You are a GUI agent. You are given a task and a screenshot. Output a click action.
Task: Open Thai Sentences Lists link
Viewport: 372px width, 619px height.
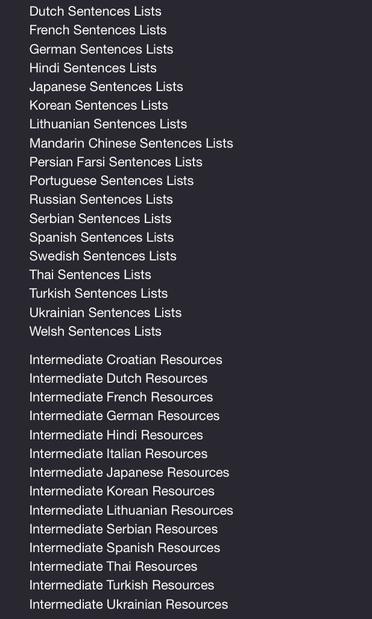(x=90, y=275)
